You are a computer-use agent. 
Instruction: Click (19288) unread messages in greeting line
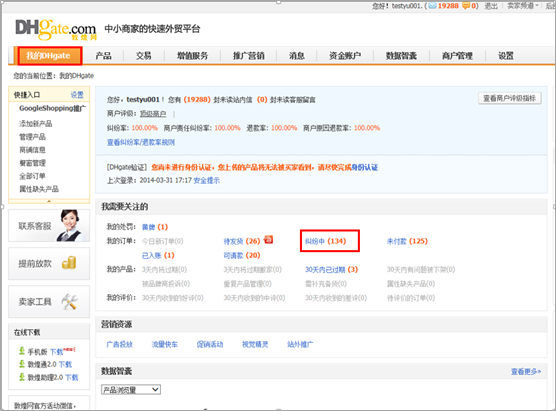[197, 100]
